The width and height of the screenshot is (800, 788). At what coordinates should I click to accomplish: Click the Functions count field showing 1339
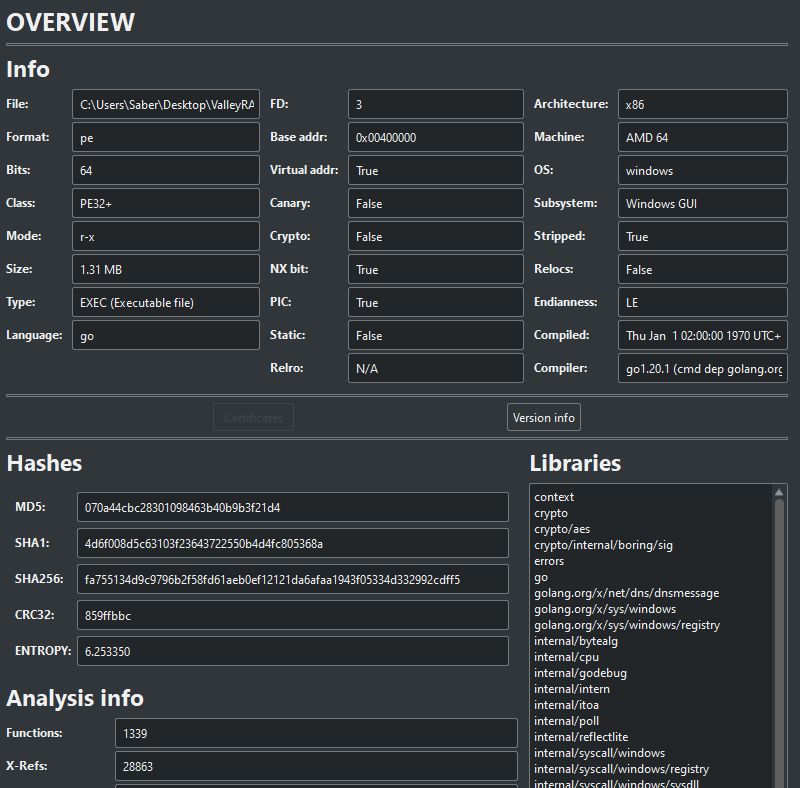[x=316, y=733]
